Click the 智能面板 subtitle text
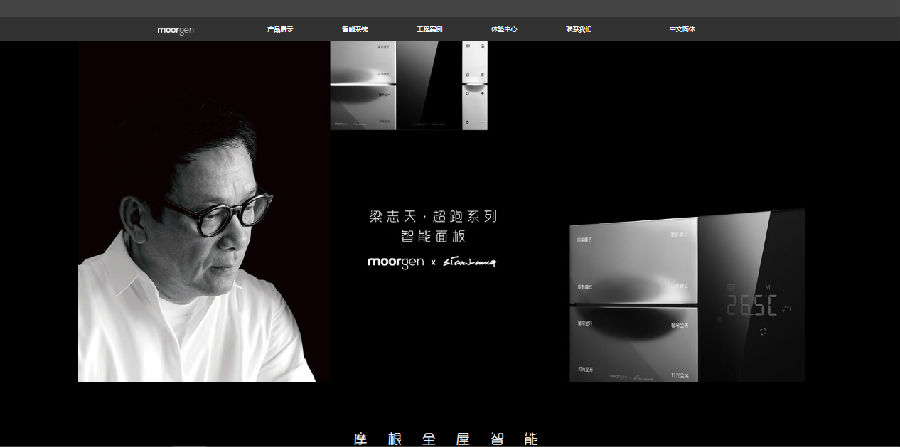900x447 pixels. point(433,236)
